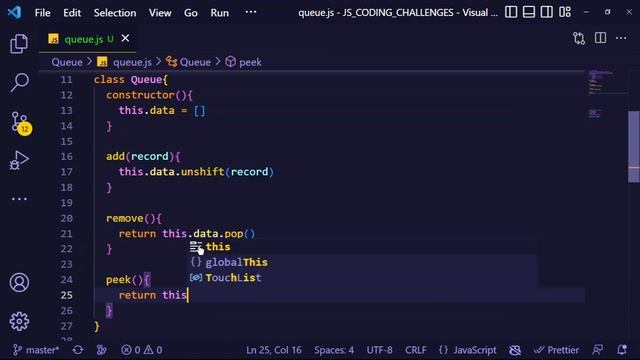Click the queue.js breadcrumb
The width and height of the screenshot is (640, 360).
pos(124,62)
